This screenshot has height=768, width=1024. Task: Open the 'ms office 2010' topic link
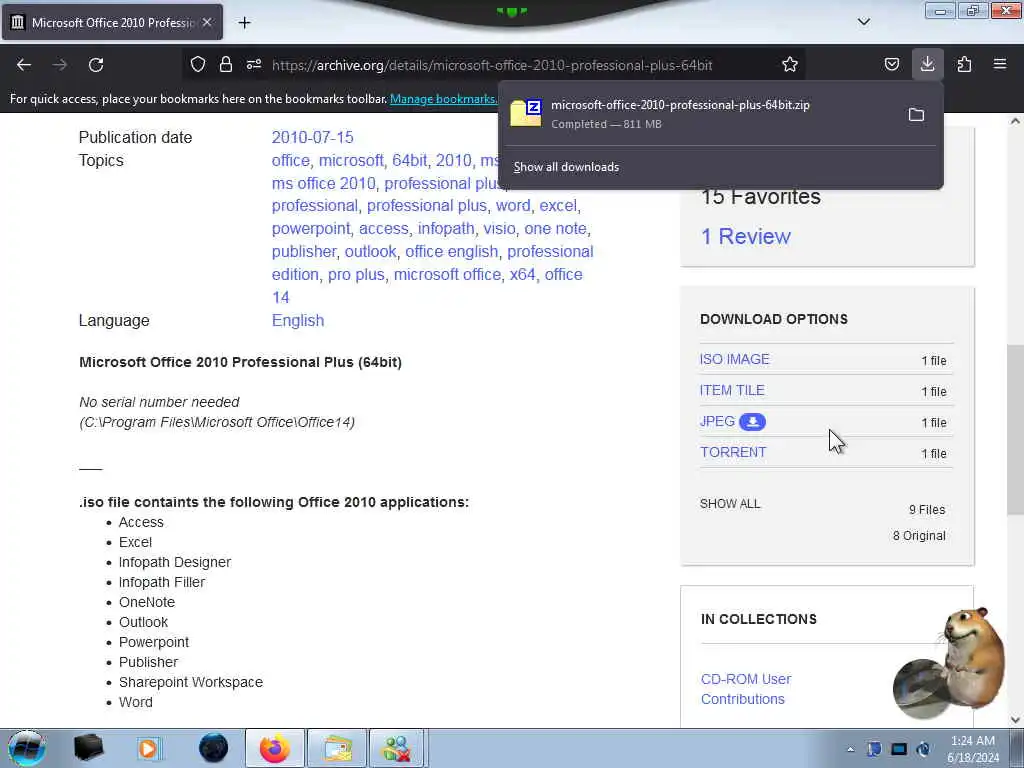click(323, 184)
